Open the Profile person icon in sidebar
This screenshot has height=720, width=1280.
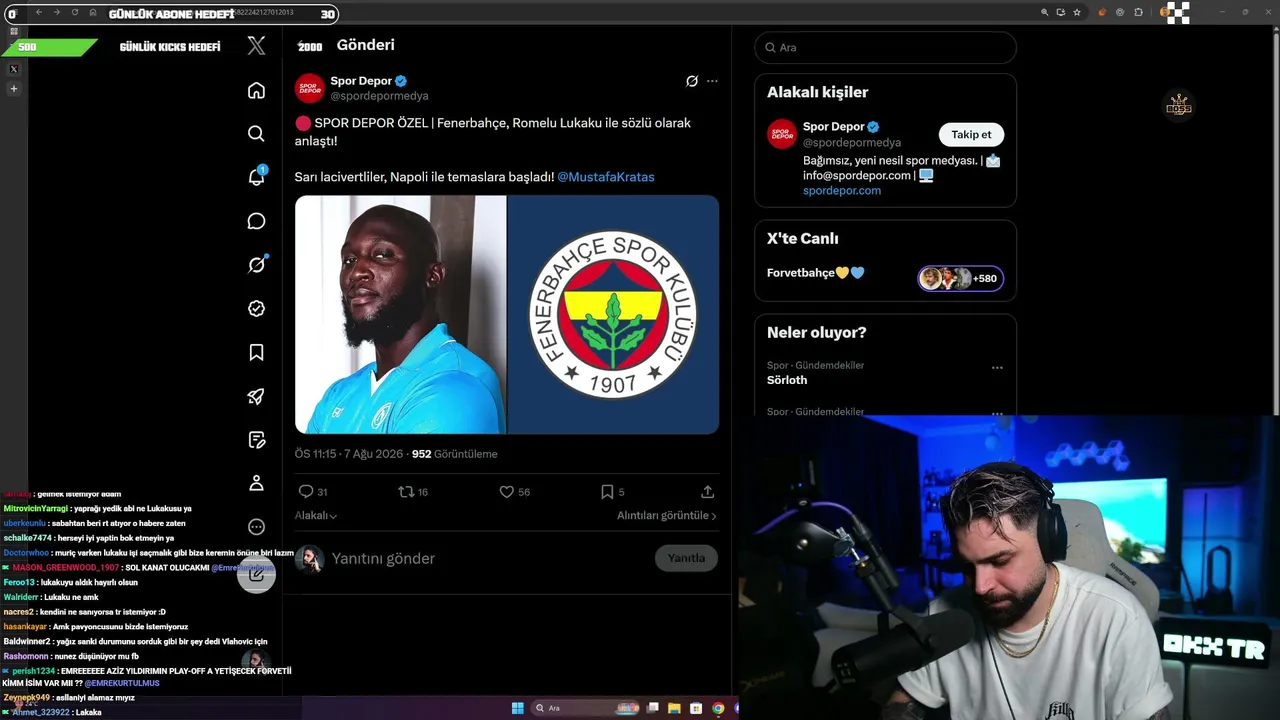[256, 483]
